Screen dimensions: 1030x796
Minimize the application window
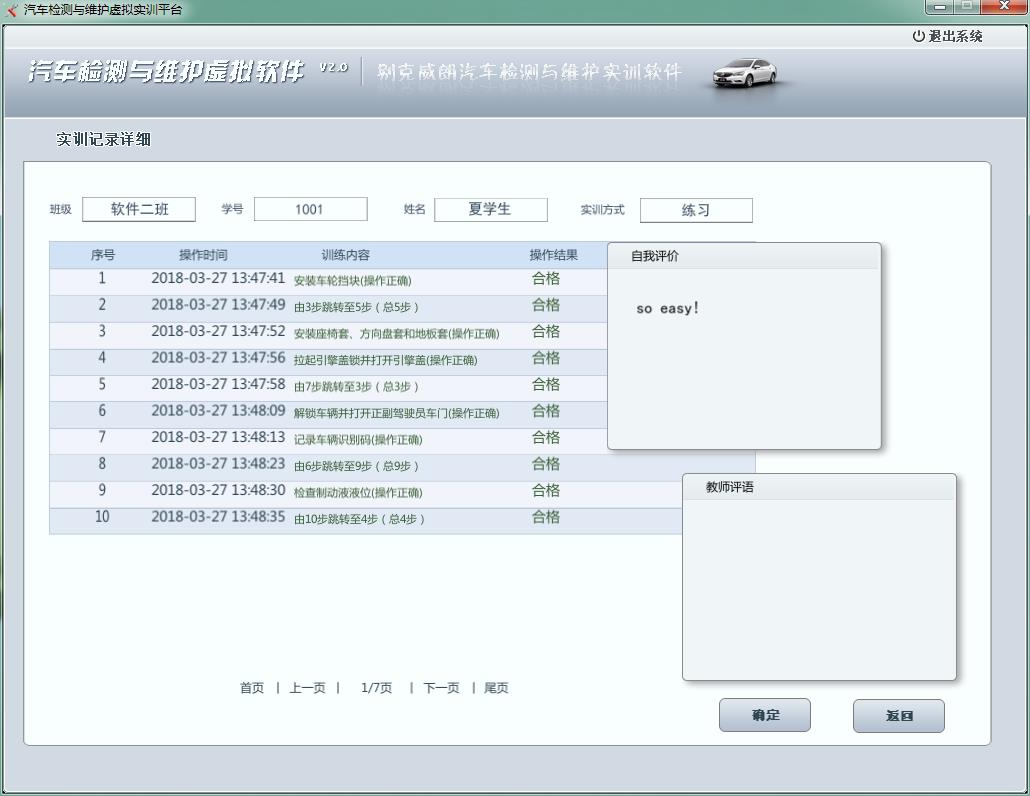tap(940, 8)
